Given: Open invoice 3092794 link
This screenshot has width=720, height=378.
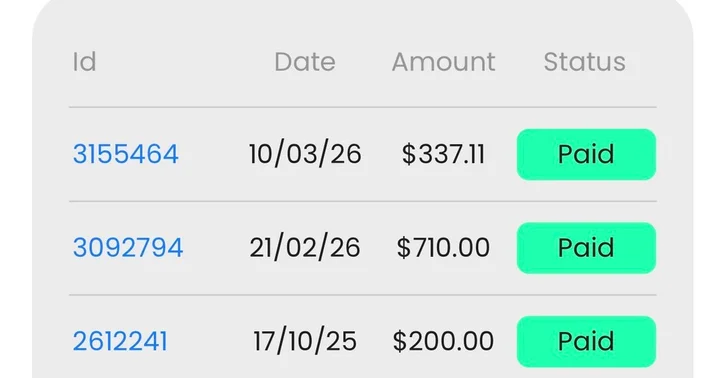Looking at the screenshot, I should tap(128, 248).
